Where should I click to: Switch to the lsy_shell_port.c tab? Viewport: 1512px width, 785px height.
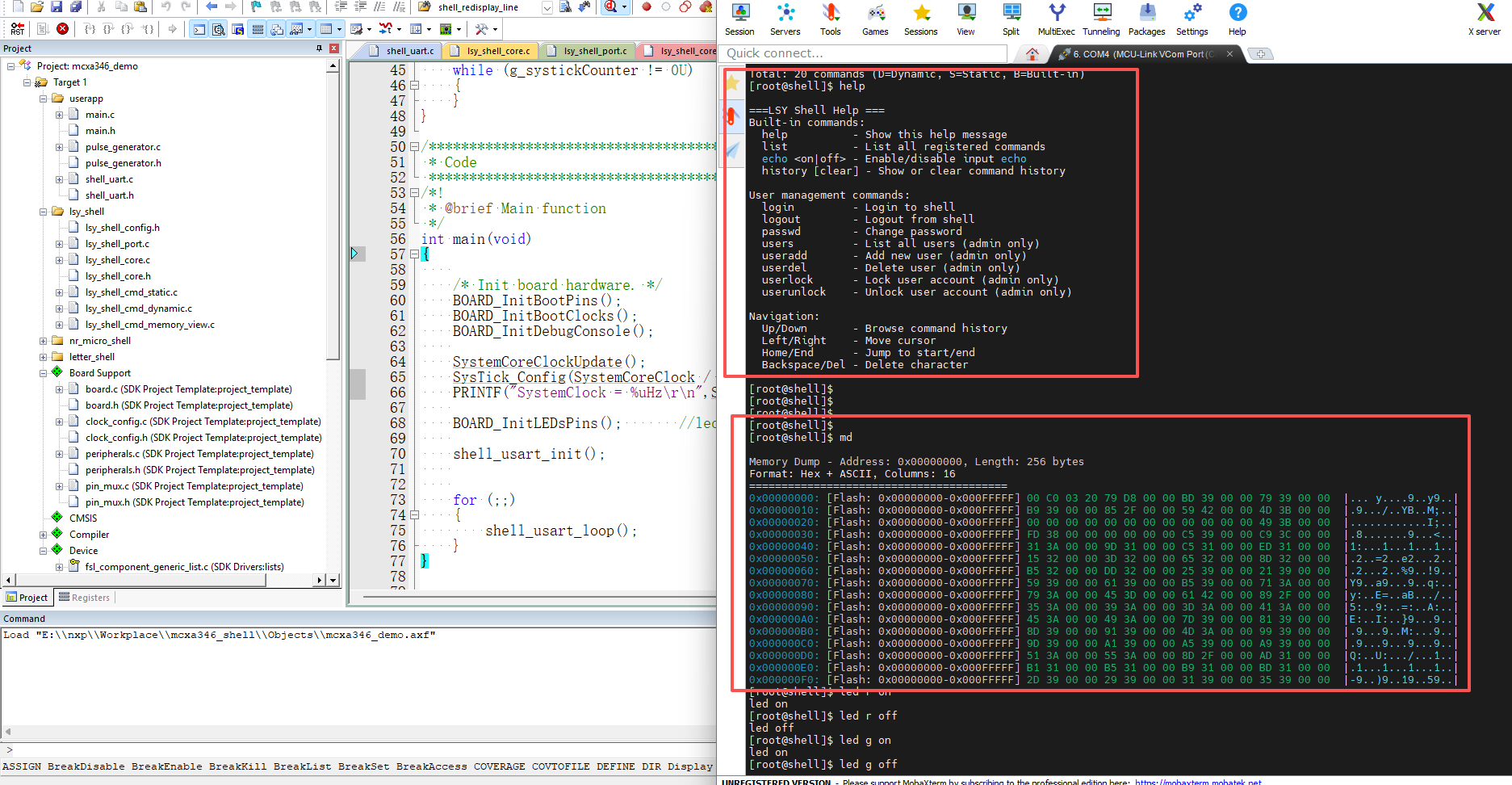coord(594,51)
